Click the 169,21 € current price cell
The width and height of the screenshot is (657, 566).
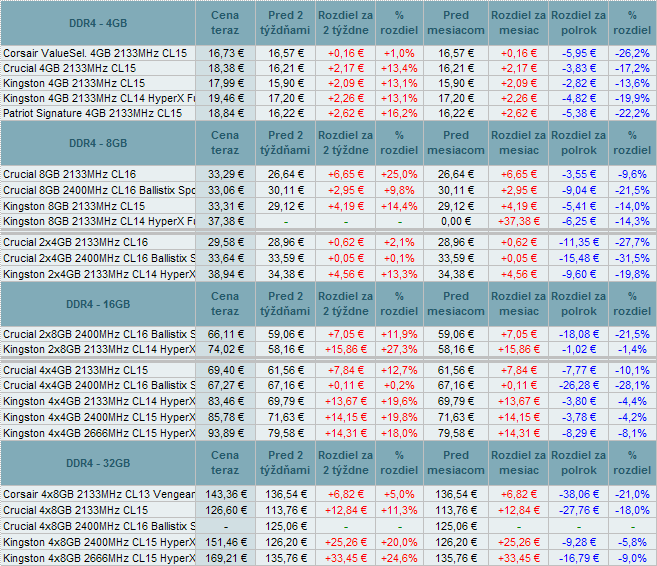pyautogui.click(x=225, y=558)
